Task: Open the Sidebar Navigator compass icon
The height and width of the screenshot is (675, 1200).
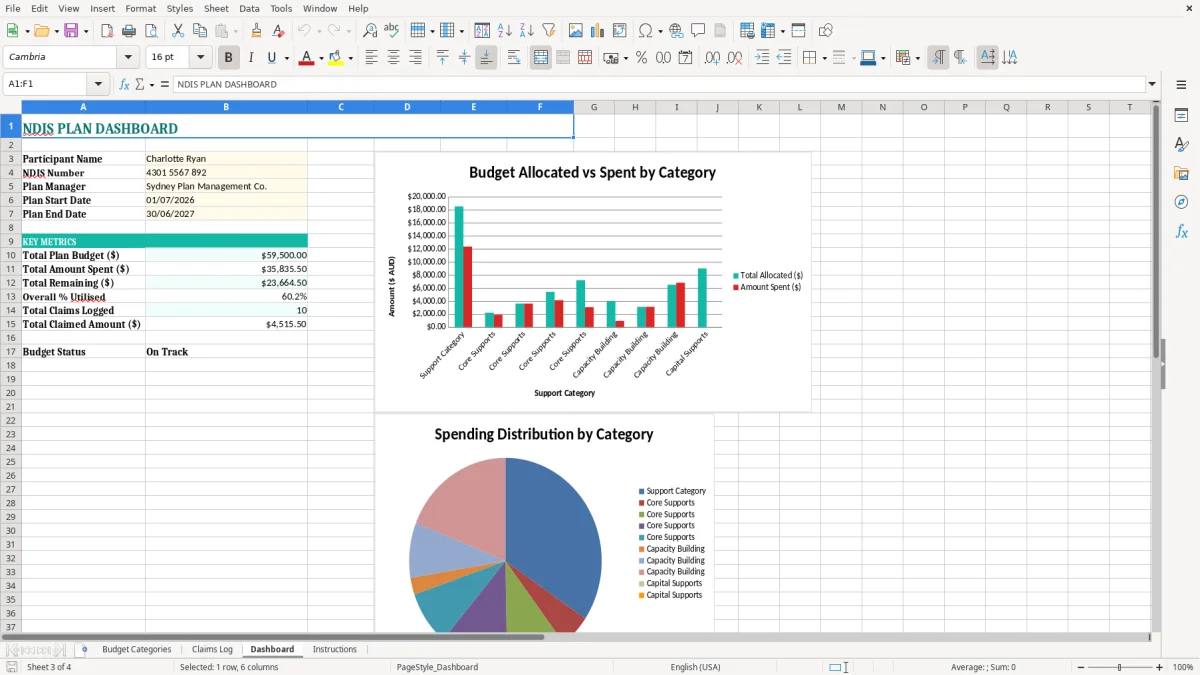Action: click(x=1181, y=203)
